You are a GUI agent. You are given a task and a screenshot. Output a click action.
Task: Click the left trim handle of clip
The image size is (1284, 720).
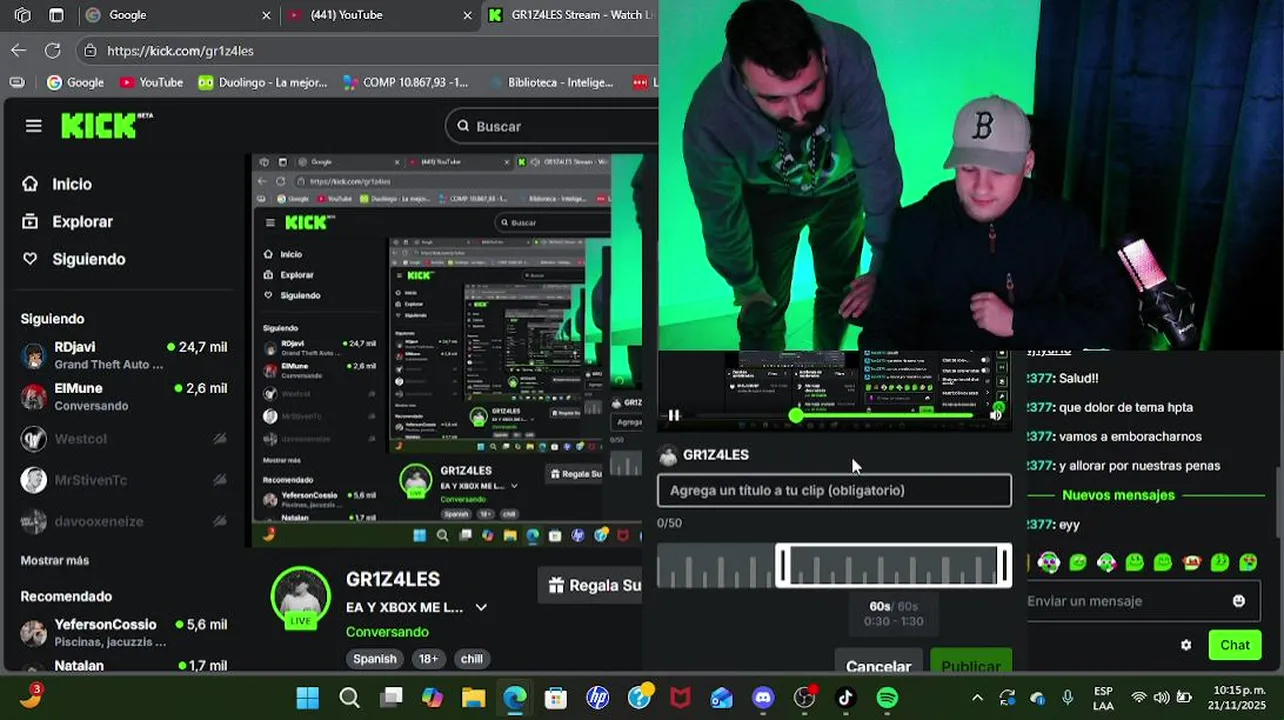tap(784, 565)
